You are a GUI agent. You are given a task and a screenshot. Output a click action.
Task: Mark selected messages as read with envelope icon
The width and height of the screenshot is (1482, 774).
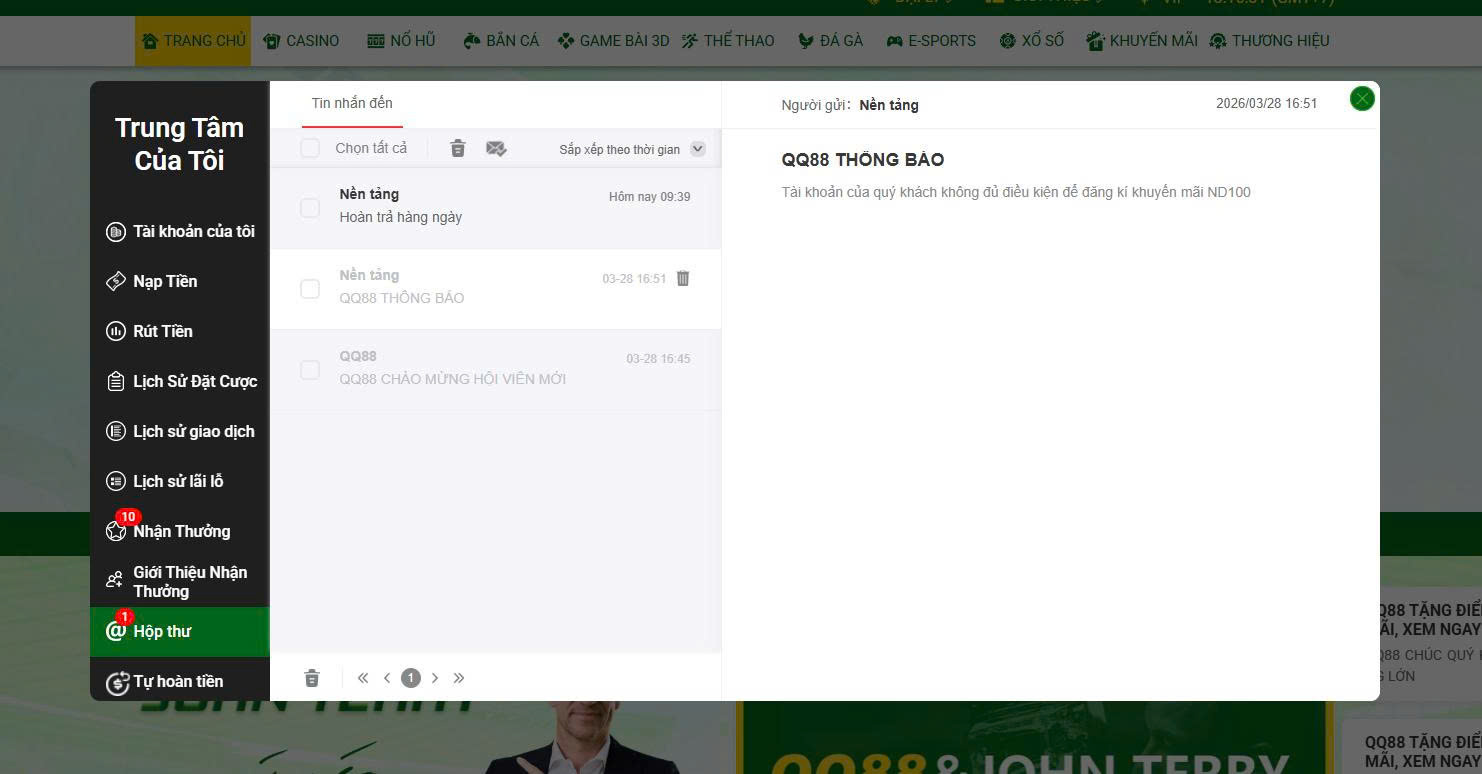click(x=496, y=148)
